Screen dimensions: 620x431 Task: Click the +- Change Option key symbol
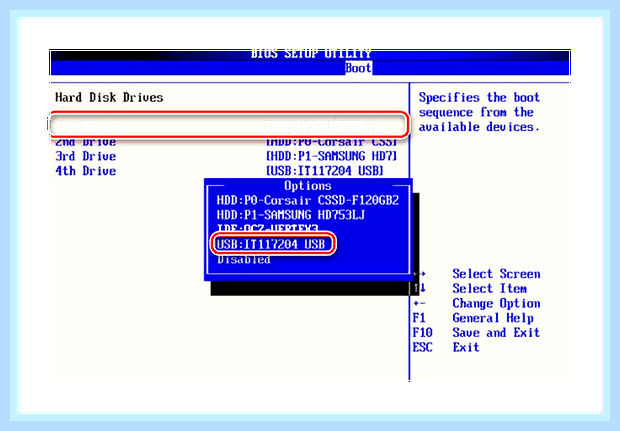[x=419, y=304]
